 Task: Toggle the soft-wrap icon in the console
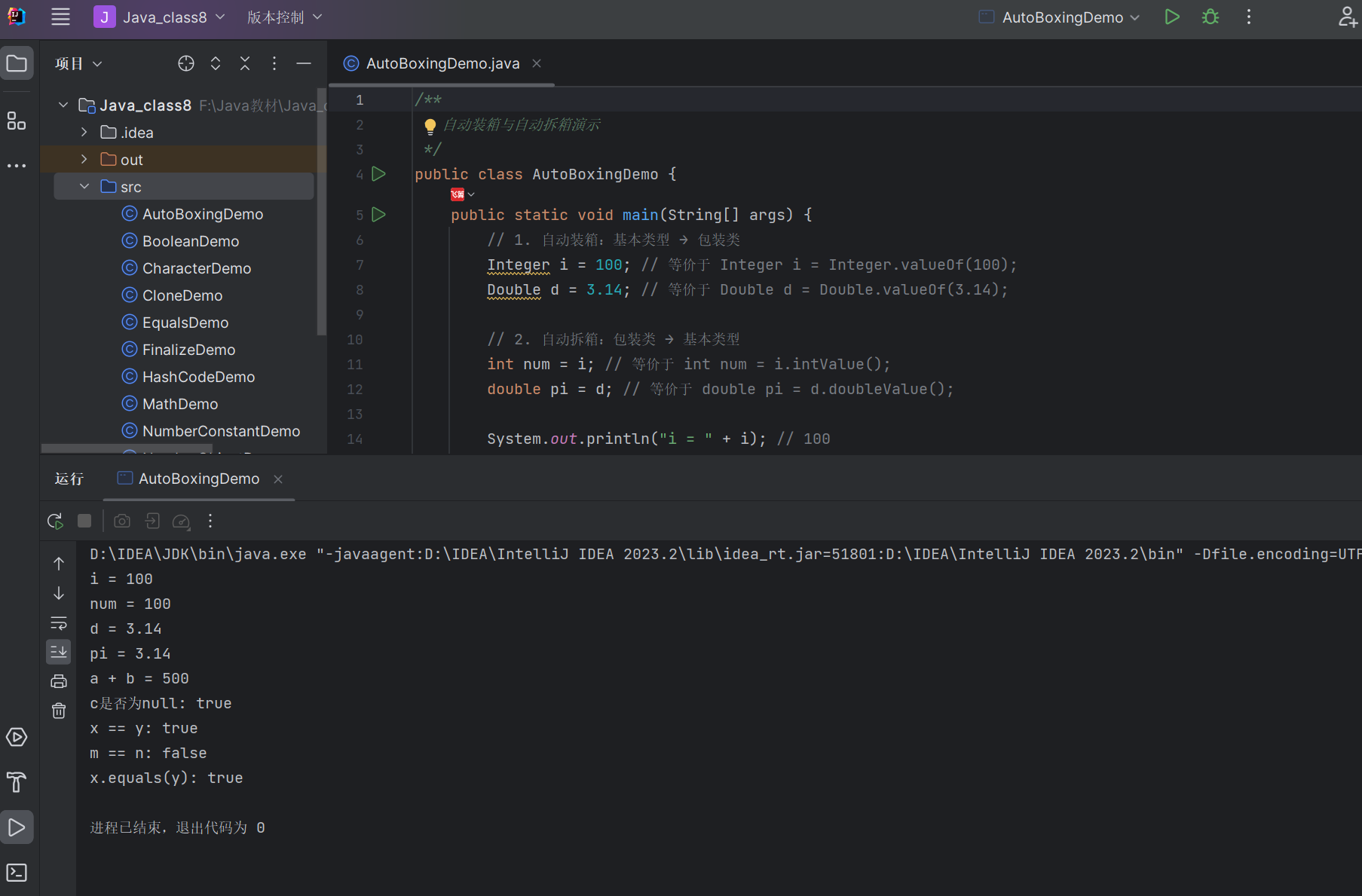click(x=59, y=623)
